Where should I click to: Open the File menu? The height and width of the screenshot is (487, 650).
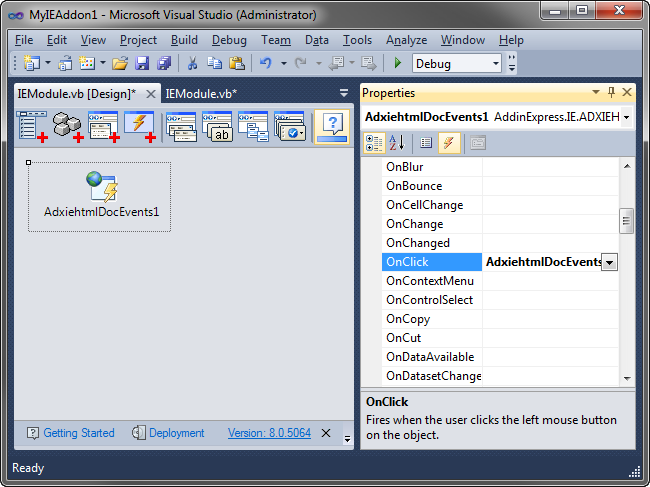24,40
